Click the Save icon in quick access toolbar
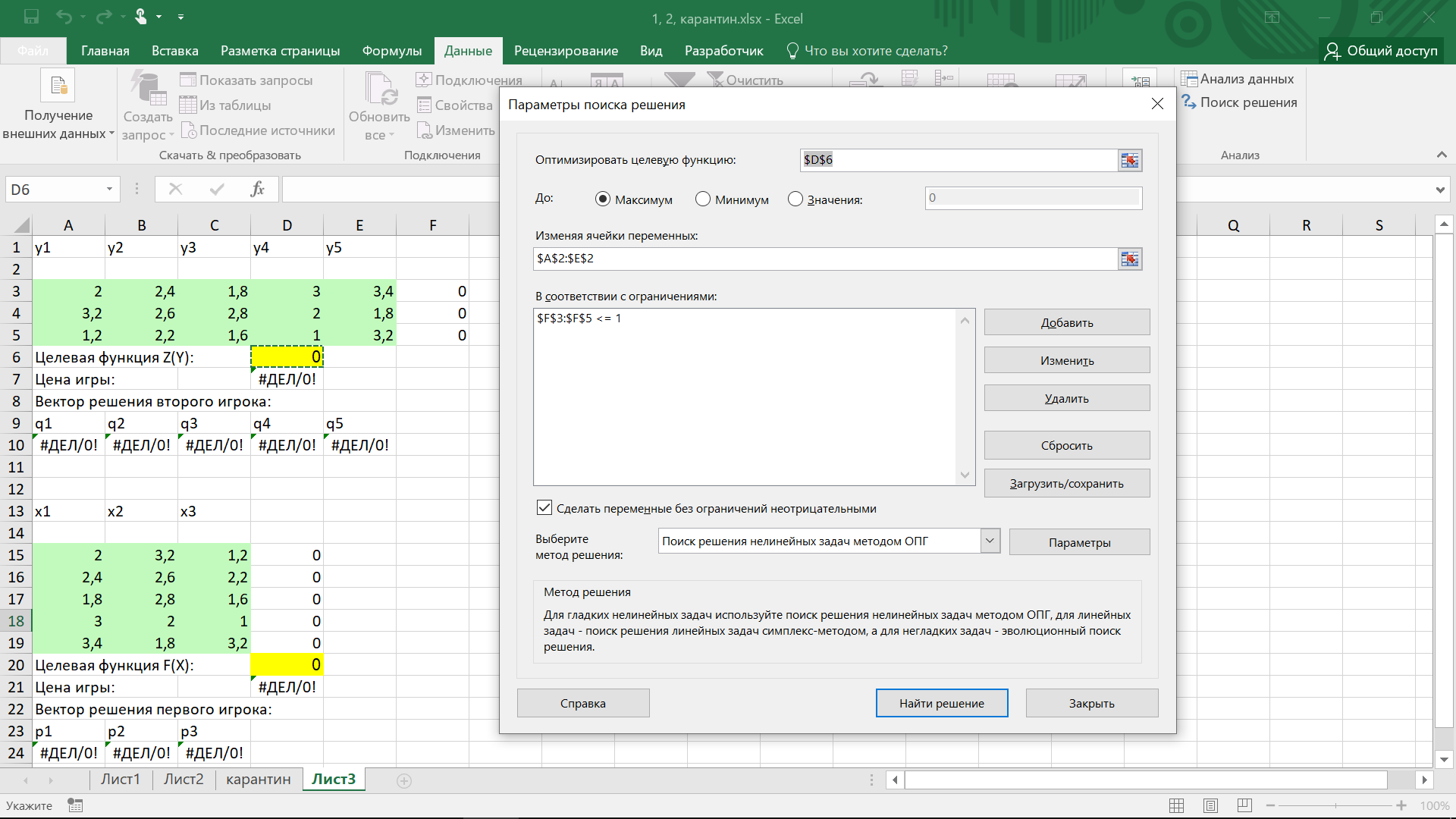Image resolution: width=1456 pixels, height=819 pixels. point(31,16)
